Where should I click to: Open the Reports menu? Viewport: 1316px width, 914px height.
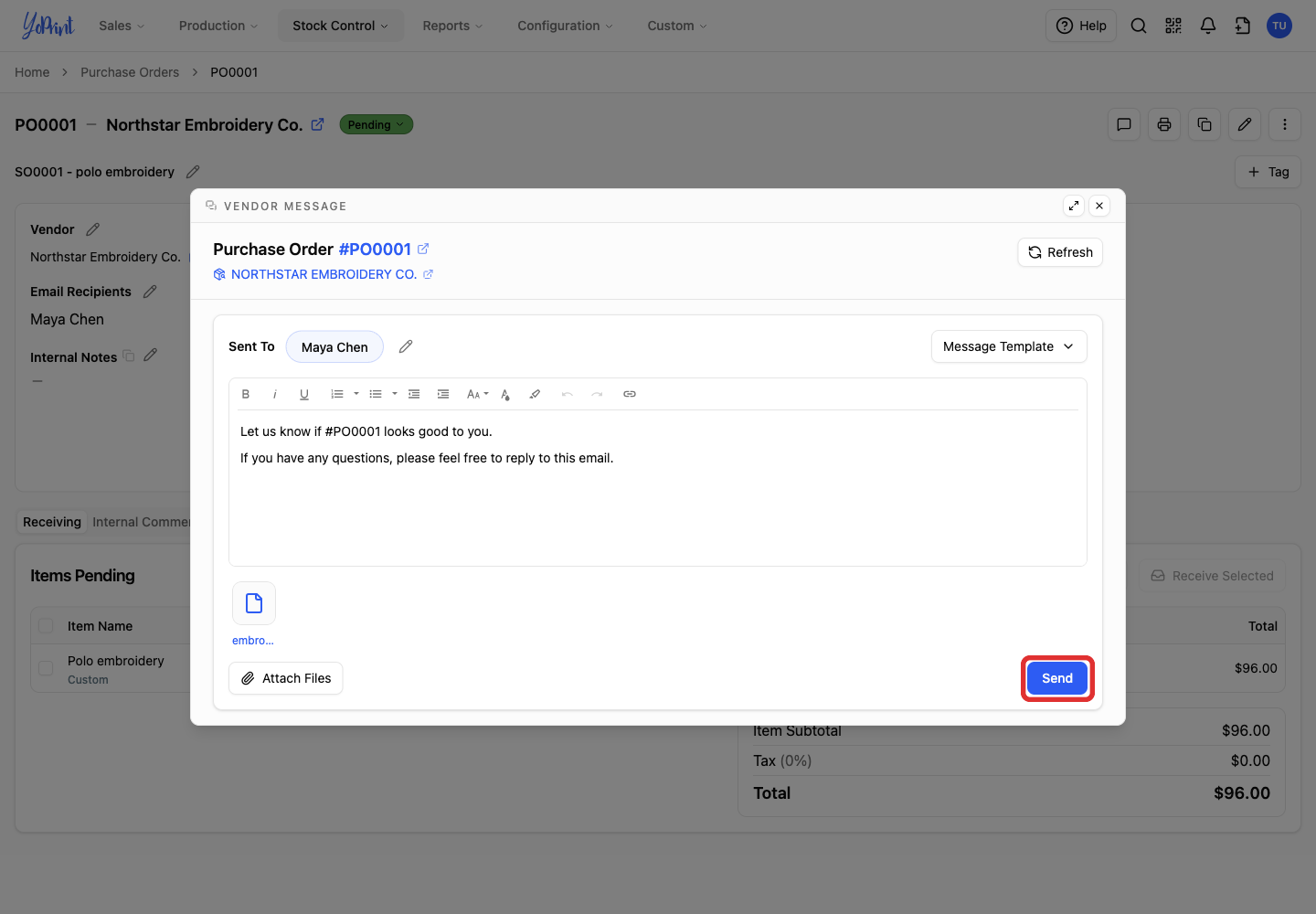pyautogui.click(x=452, y=26)
